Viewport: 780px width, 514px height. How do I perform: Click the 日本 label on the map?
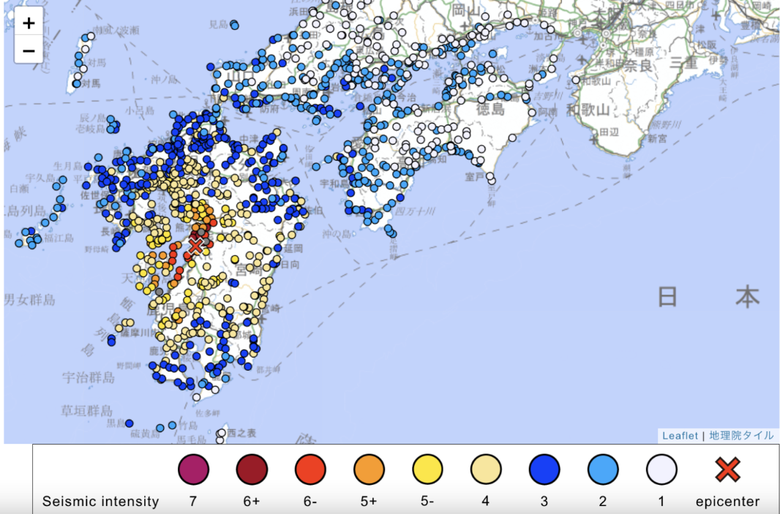[709, 297]
